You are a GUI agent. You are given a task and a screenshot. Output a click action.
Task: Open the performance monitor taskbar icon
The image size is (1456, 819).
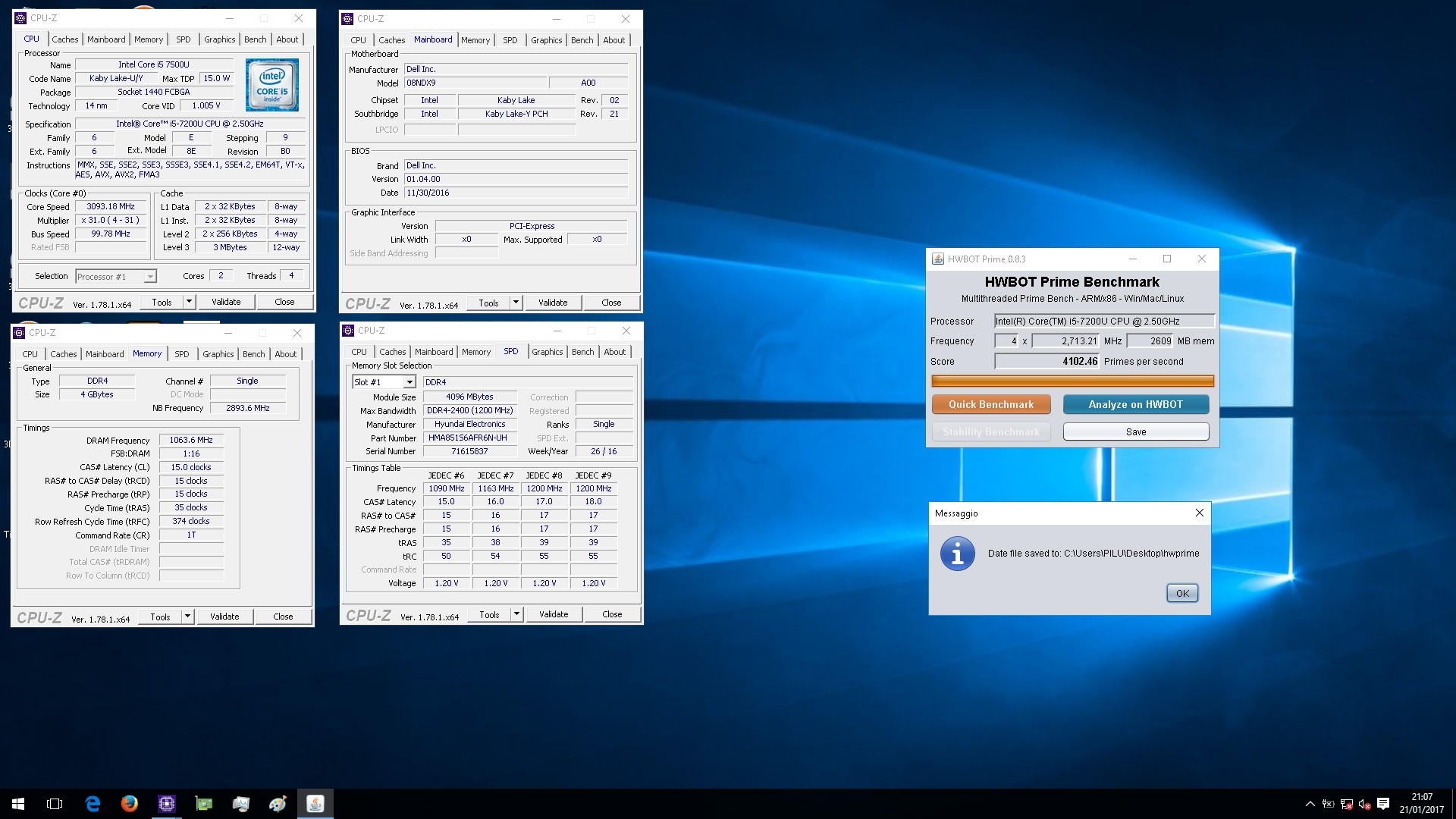coord(241,804)
